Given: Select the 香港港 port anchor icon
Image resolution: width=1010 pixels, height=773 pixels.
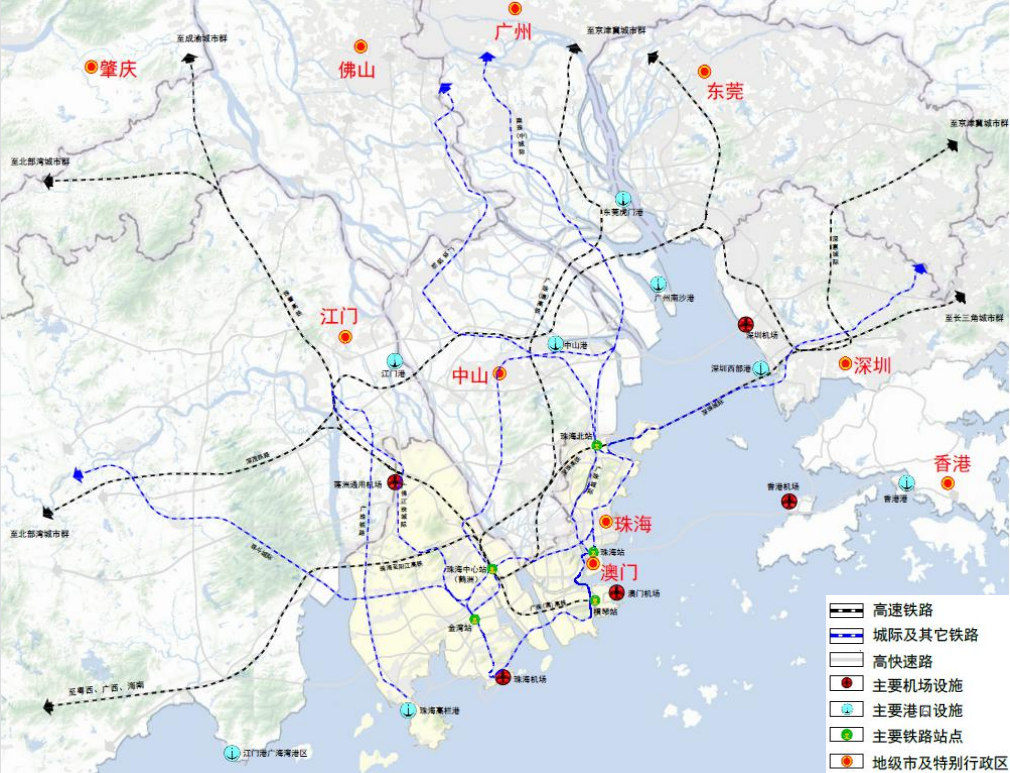Looking at the screenshot, I should pyautogui.click(x=906, y=482).
